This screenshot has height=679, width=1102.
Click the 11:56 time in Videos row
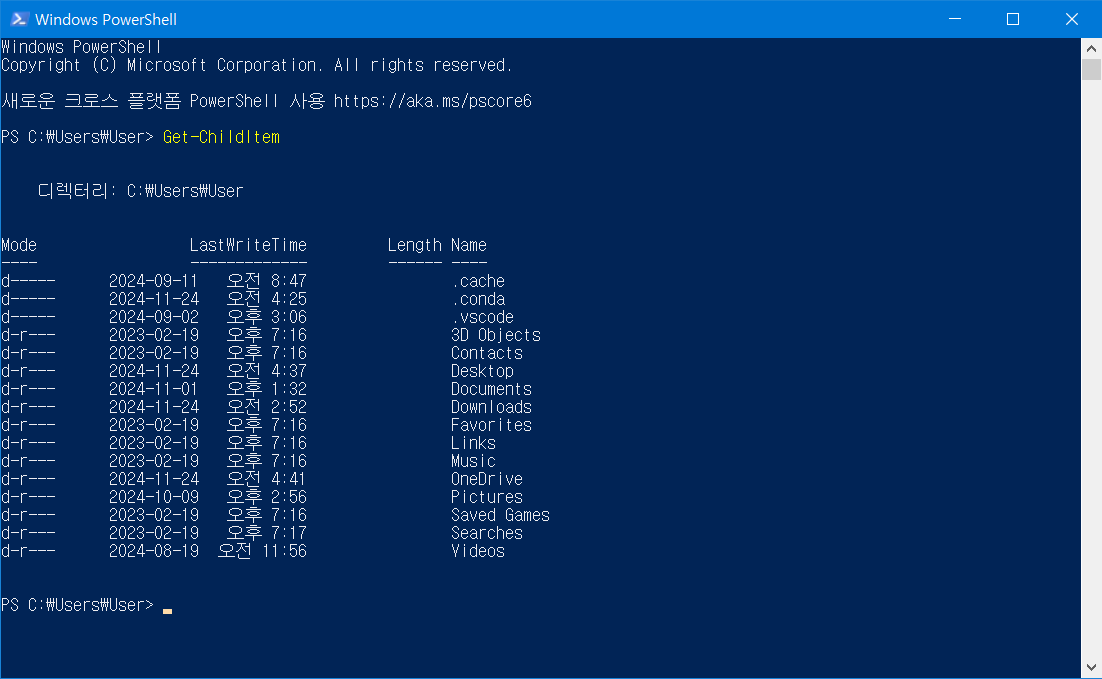tap(285, 551)
